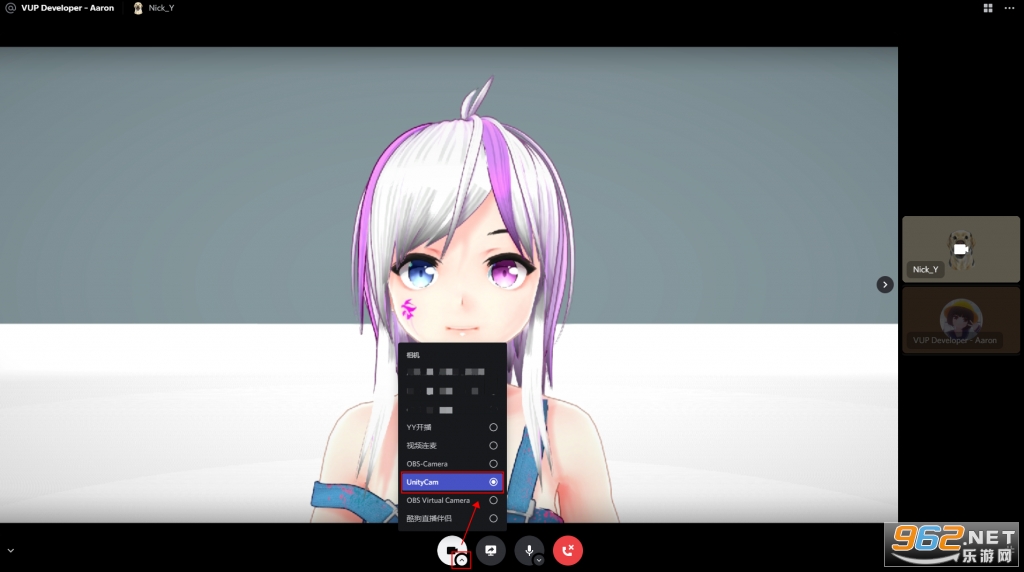Screen dimensions: 1024x572
Task: Select YY开播 as camera source
Action: tap(452, 427)
